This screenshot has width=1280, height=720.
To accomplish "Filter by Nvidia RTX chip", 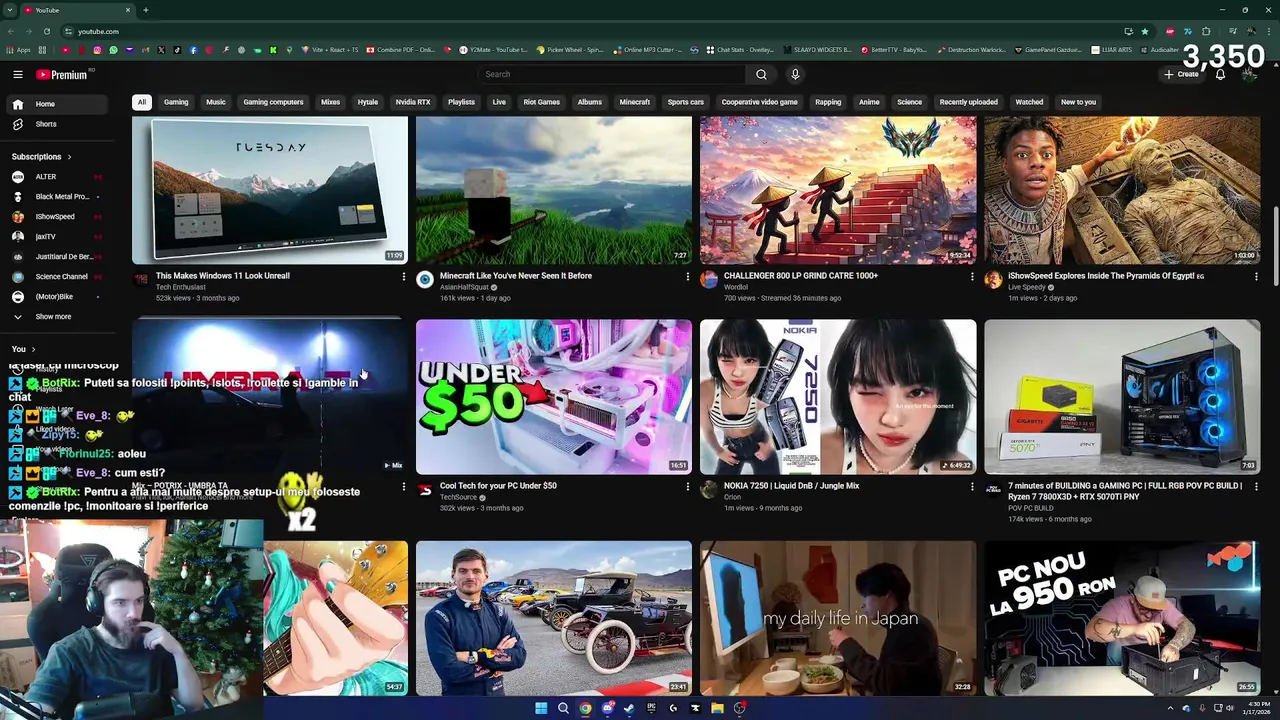I will [x=413, y=102].
